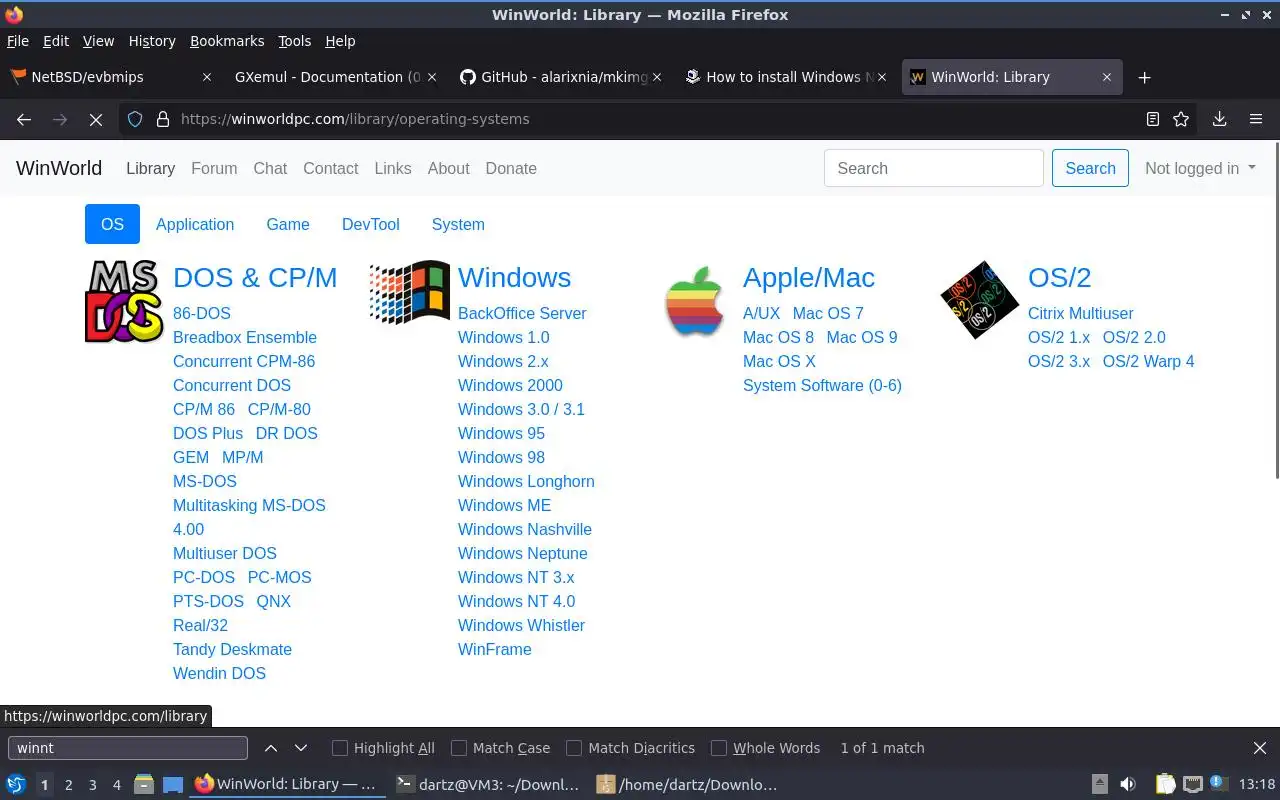Viewport: 1280px width, 800px height.
Task: Open the Firefox hamburger menu
Action: (x=1256, y=119)
